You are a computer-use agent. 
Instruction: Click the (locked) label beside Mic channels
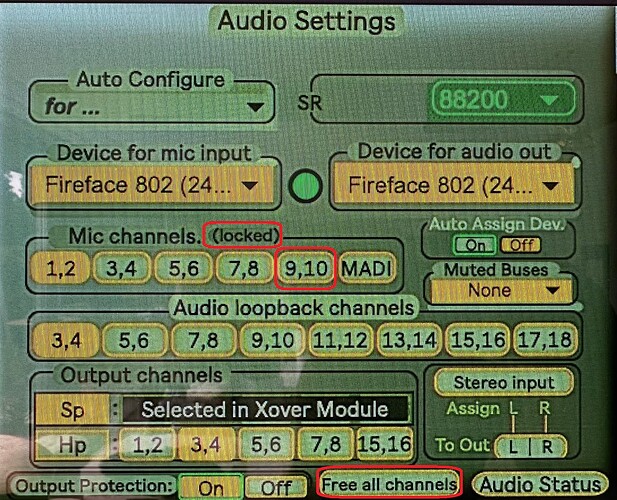point(245,236)
